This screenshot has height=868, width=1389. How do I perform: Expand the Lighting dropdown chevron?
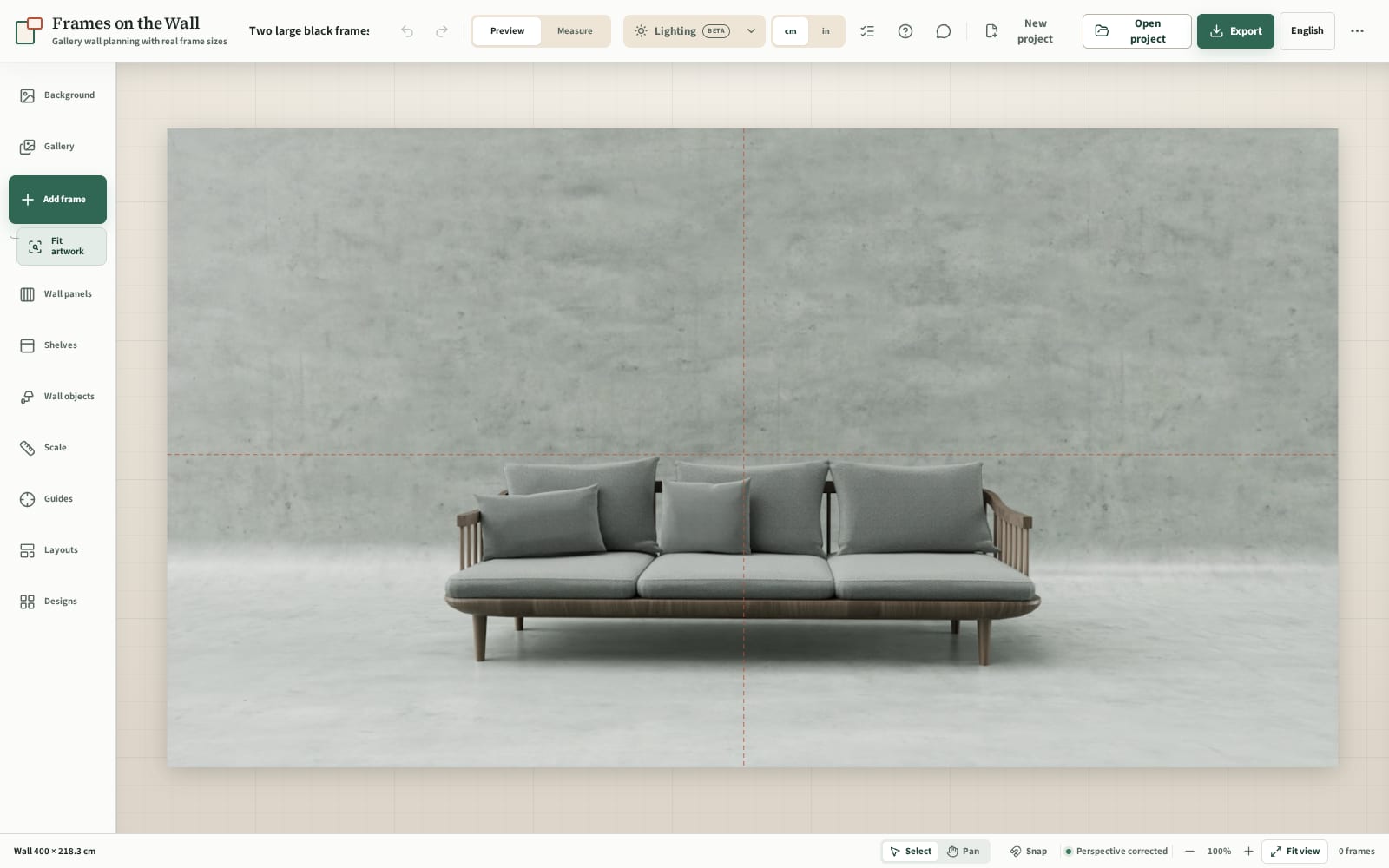[752, 31]
